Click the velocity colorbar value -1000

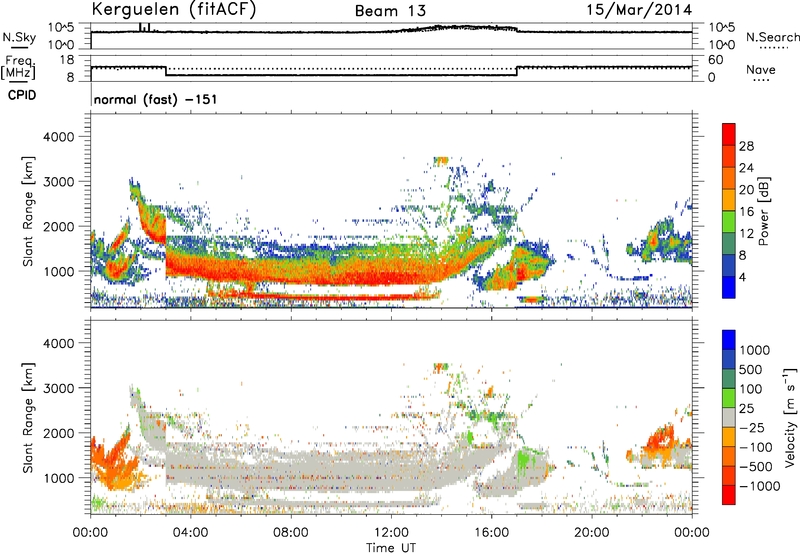760,486
